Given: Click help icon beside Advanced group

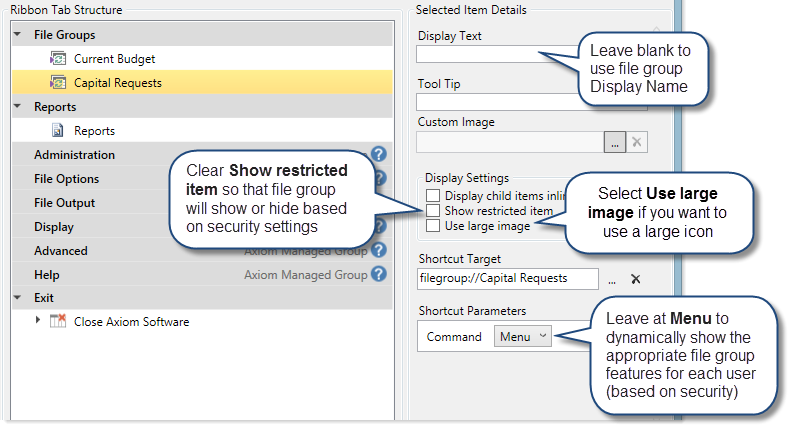Looking at the screenshot, I should click(379, 251).
